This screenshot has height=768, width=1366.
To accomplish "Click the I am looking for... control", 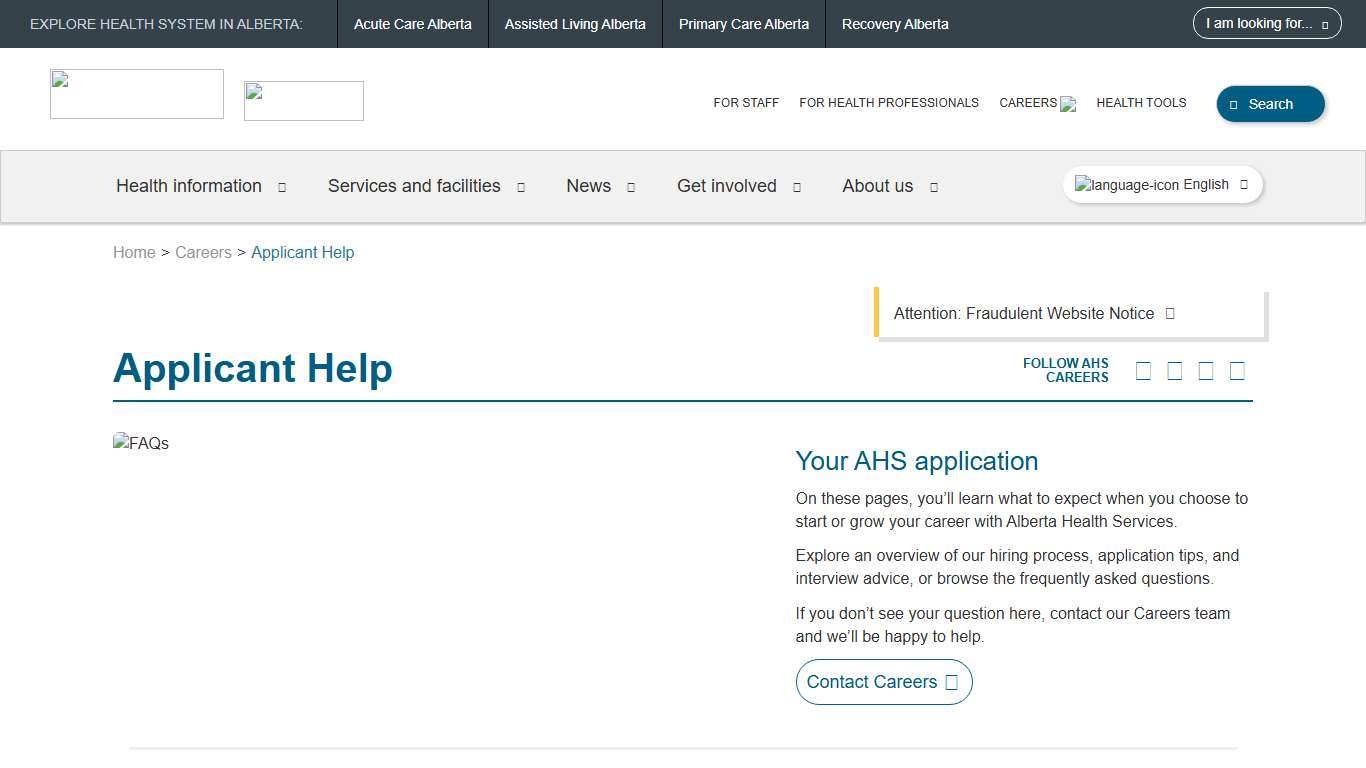I will [1266, 22].
